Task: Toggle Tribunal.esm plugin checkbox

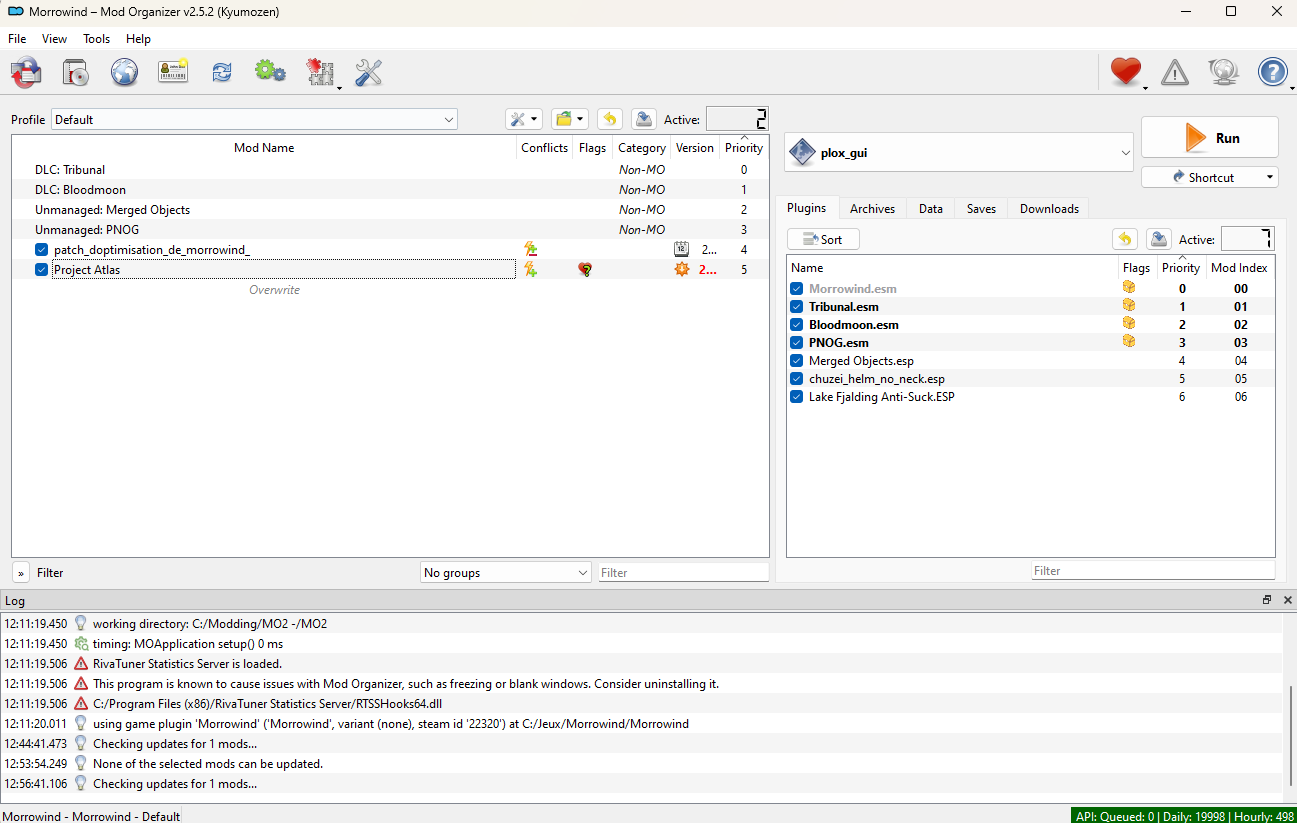Action: point(797,306)
